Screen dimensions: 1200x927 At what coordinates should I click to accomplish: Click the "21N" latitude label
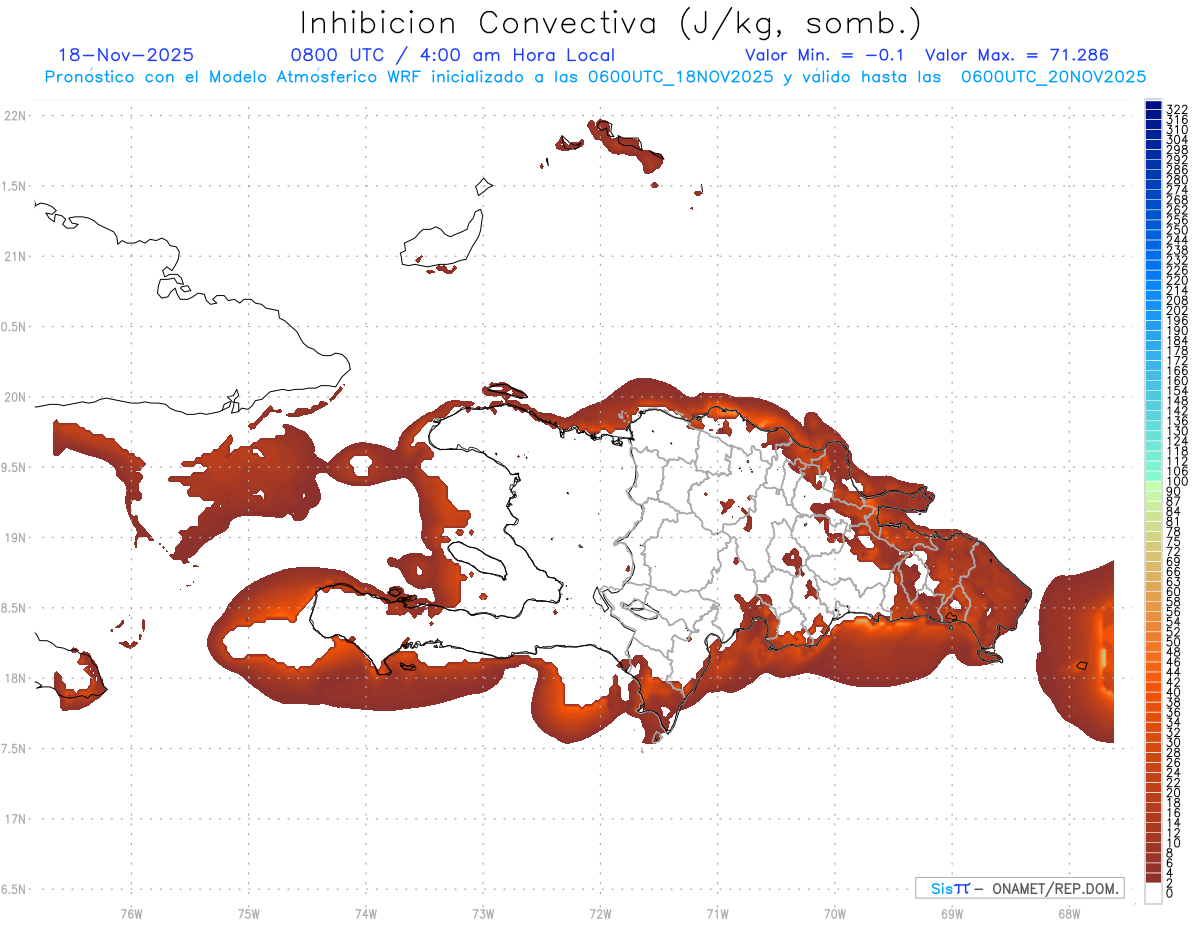coord(15,256)
